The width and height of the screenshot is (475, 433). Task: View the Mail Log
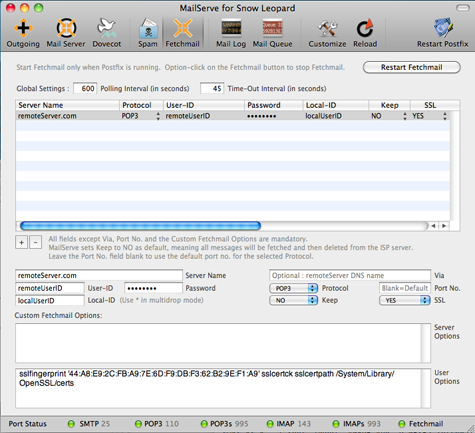[x=231, y=33]
